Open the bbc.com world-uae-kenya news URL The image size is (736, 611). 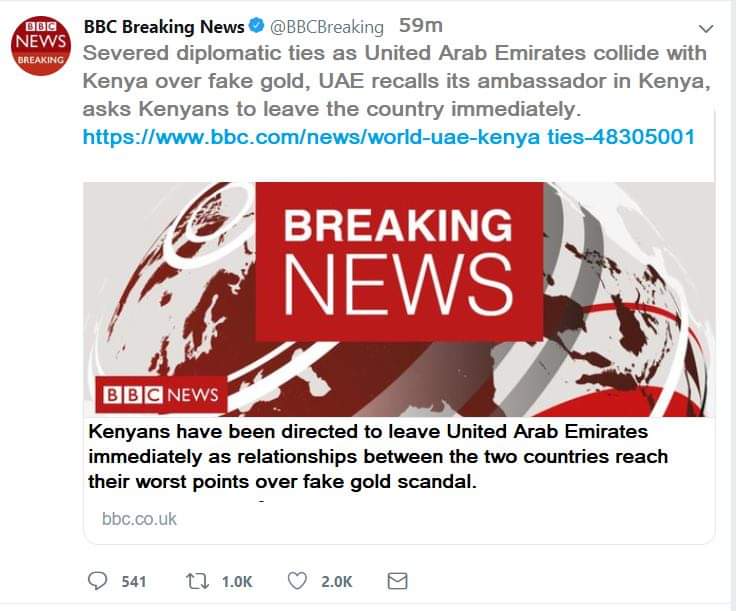click(388, 135)
